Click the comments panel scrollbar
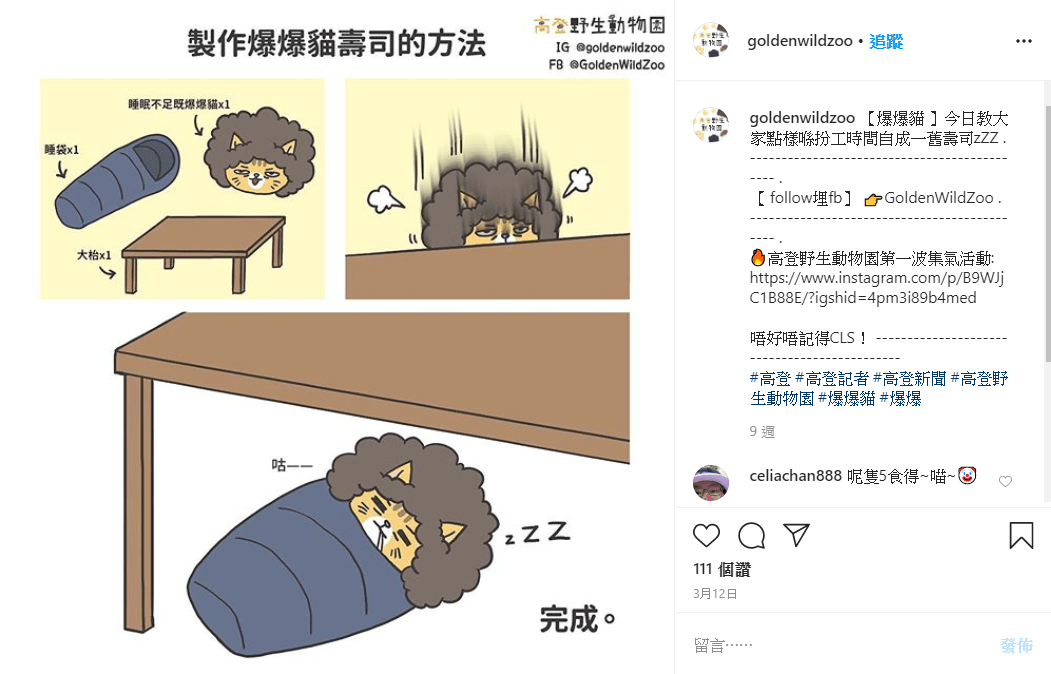 [x=1047, y=234]
